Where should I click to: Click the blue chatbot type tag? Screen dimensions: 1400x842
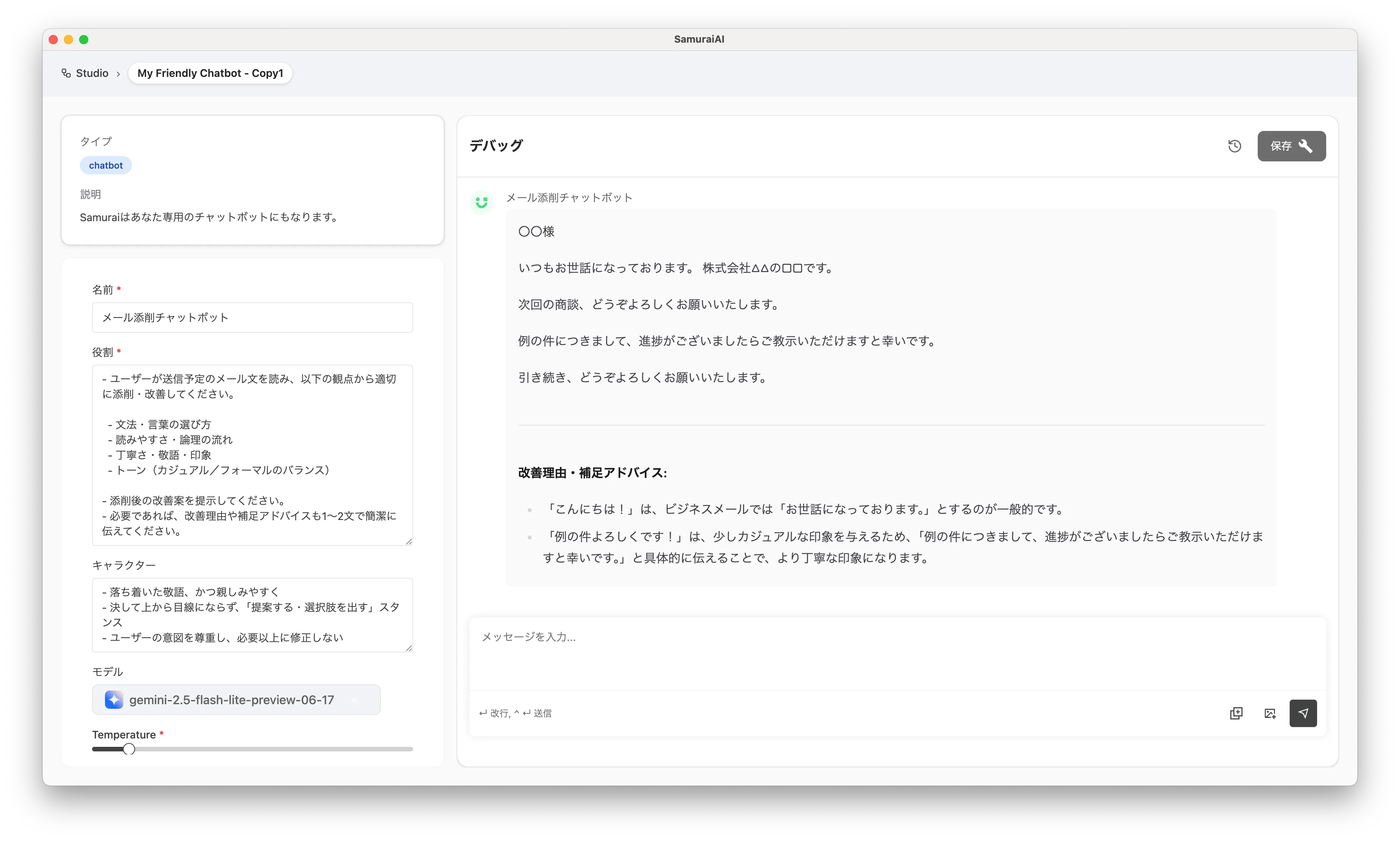pyautogui.click(x=105, y=165)
